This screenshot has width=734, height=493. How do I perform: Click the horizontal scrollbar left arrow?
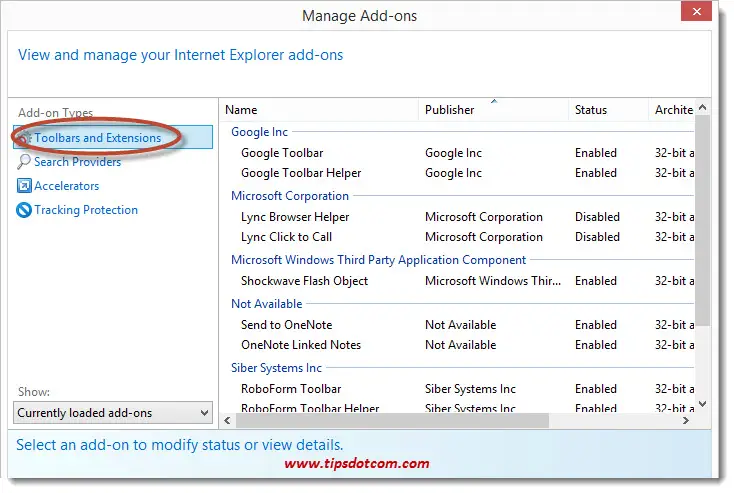click(228, 420)
